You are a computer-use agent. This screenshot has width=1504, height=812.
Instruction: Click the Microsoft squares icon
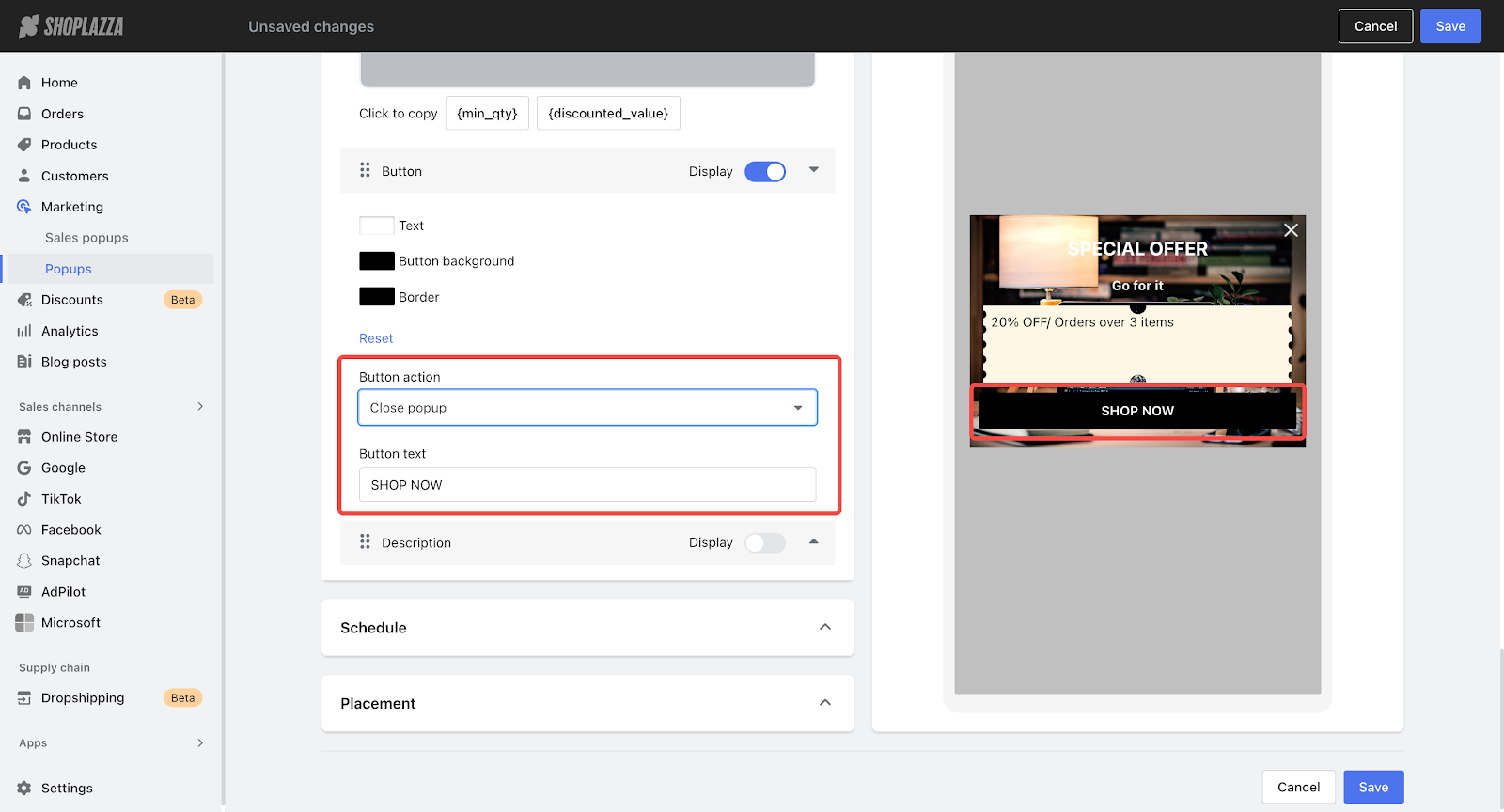tap(24, 623)
